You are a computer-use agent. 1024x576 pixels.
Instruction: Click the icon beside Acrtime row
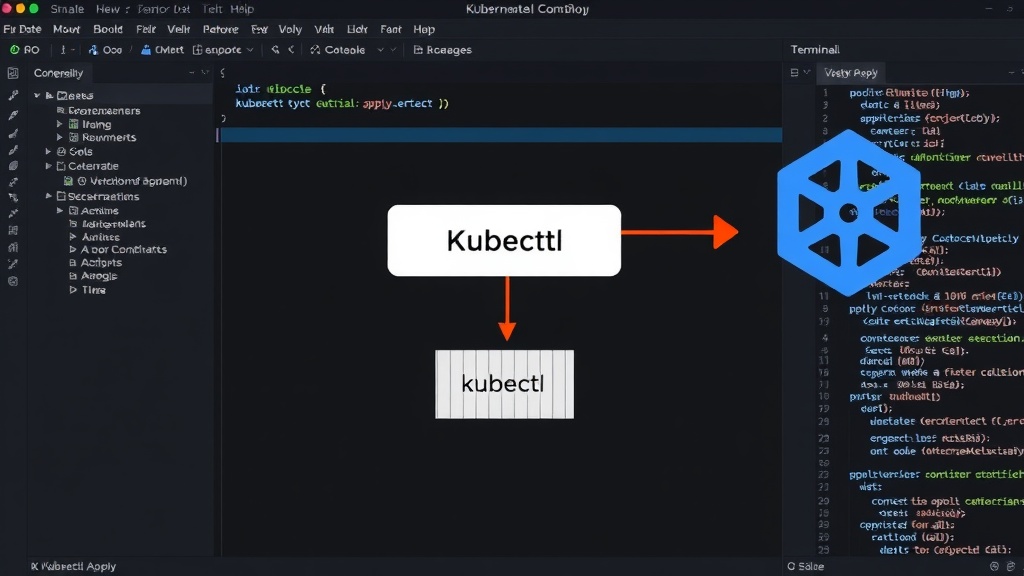click(x=74, y=210)
